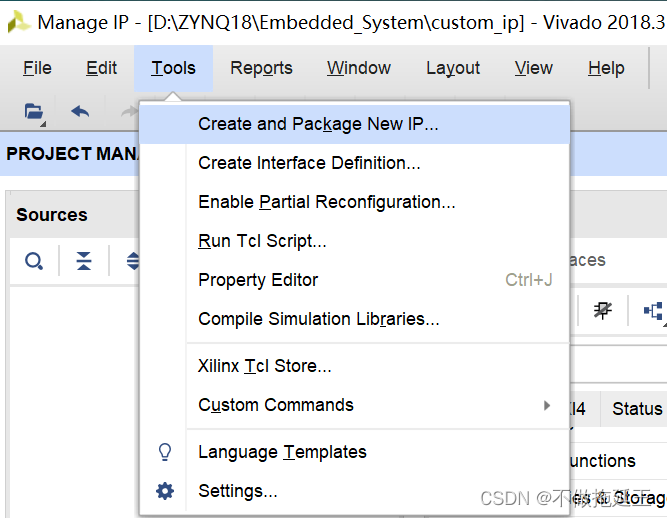Click the crossed-out chip icon on the right
Viewport: 667px width, 518px height.
603,310
